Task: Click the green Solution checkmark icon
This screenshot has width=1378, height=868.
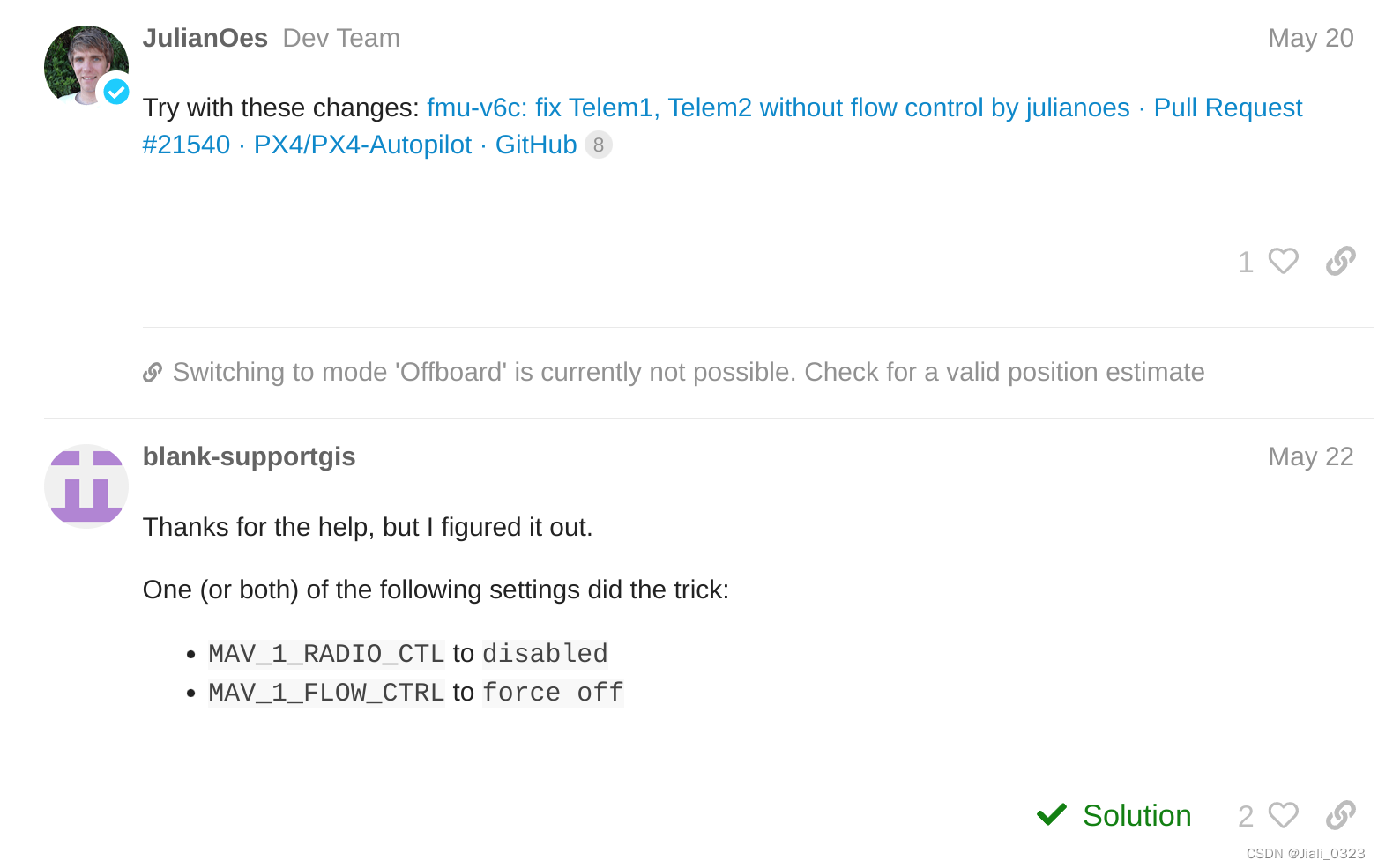Action: (x=1051, y=814)
